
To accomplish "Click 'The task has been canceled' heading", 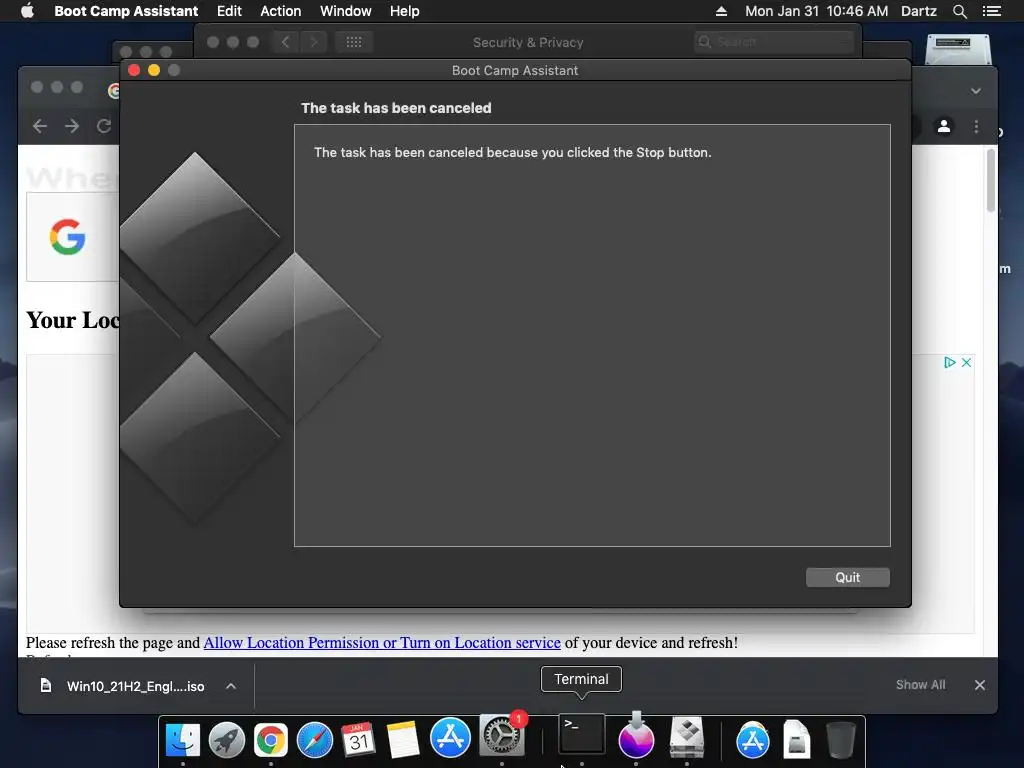I will (396, 108).
